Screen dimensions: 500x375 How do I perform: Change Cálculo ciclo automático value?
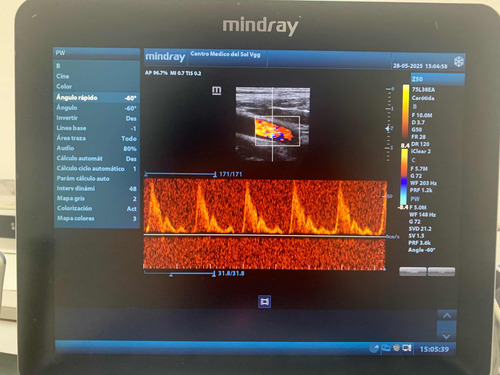click(96, 168)
